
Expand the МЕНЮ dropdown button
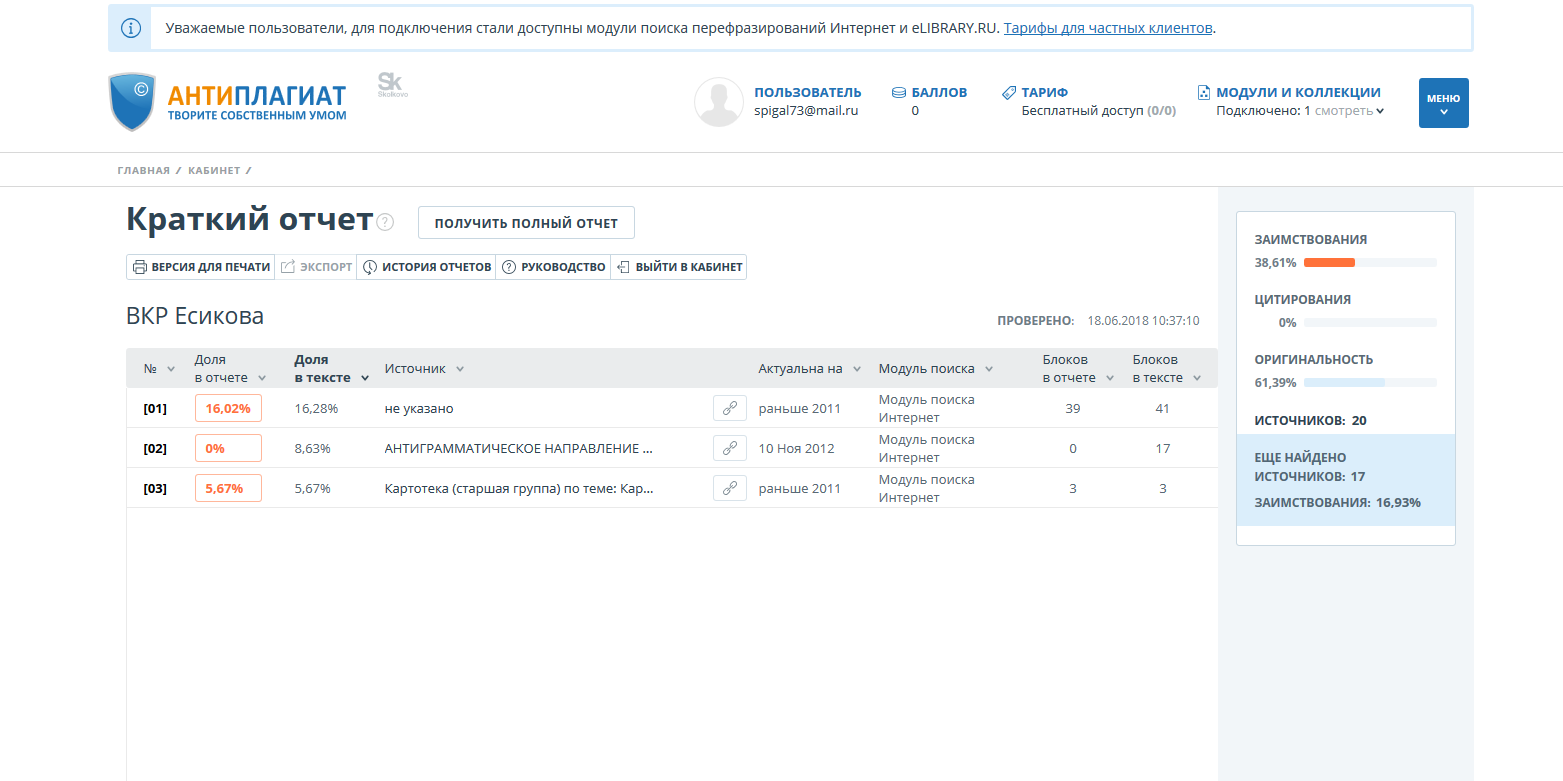(1443, 103)
